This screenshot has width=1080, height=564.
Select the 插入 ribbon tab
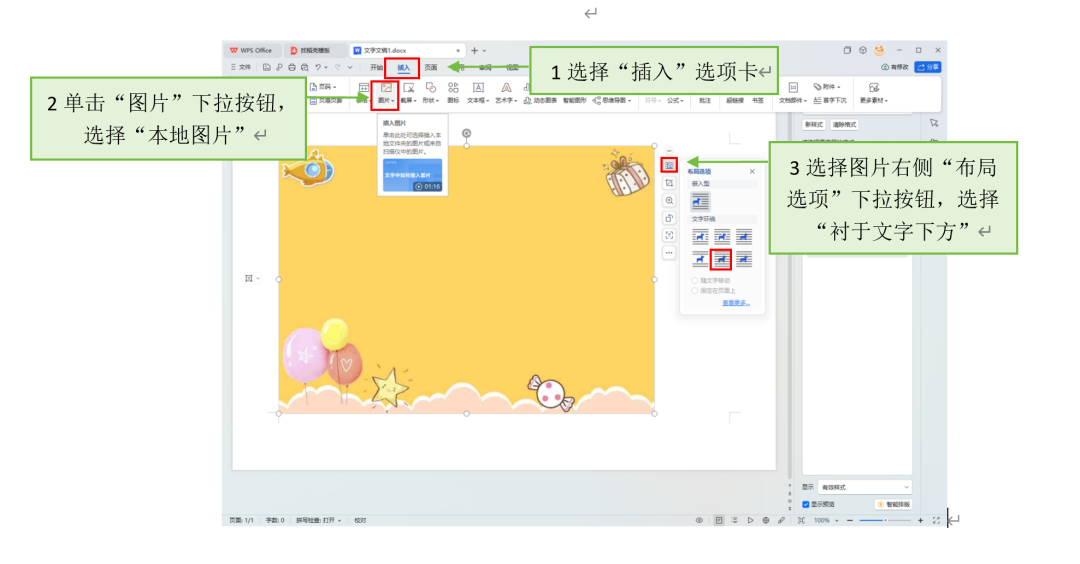(404, 67)
